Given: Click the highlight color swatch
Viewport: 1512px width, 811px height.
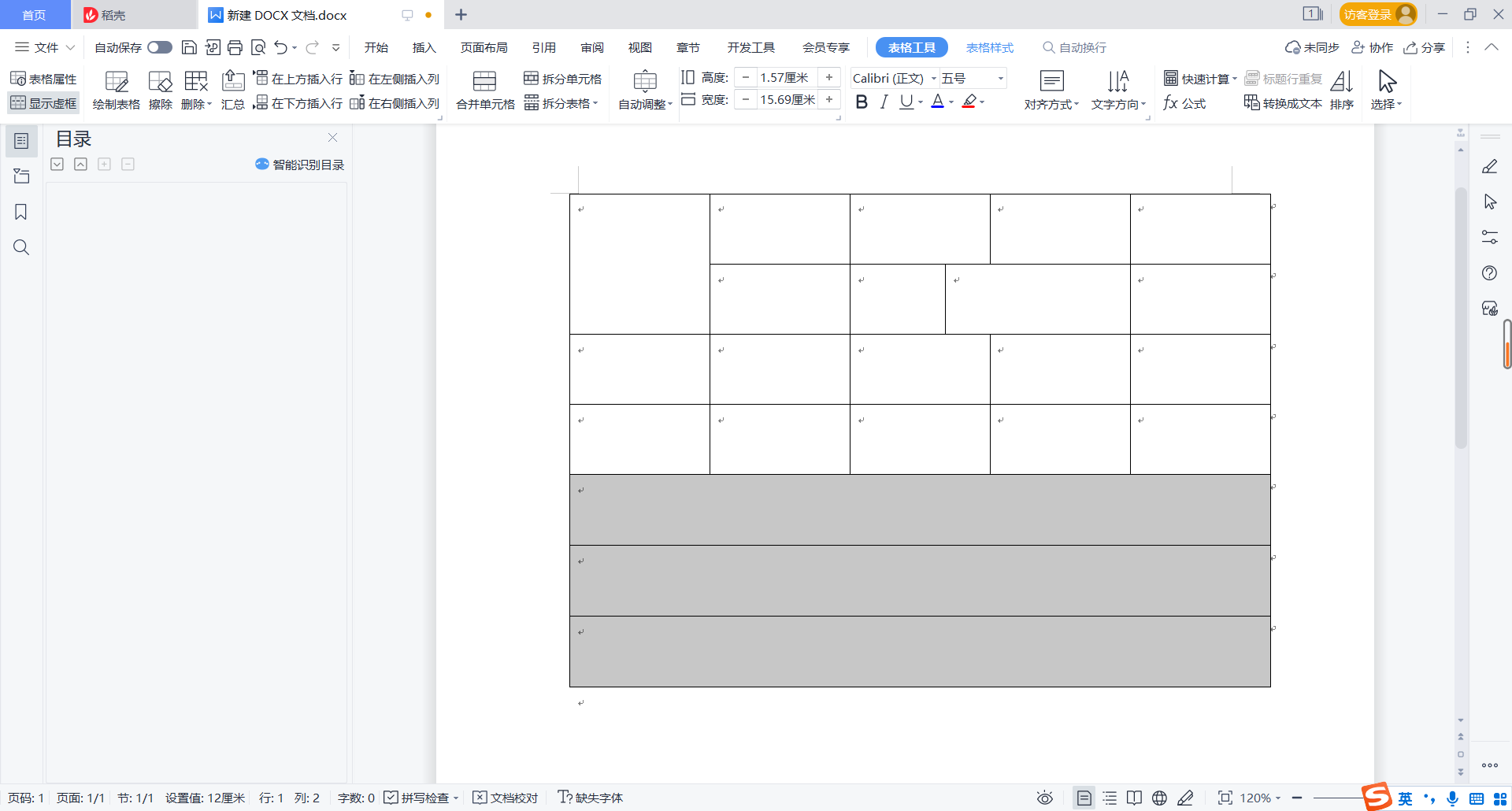Looking at the screenshot, I should click(969, 102).
